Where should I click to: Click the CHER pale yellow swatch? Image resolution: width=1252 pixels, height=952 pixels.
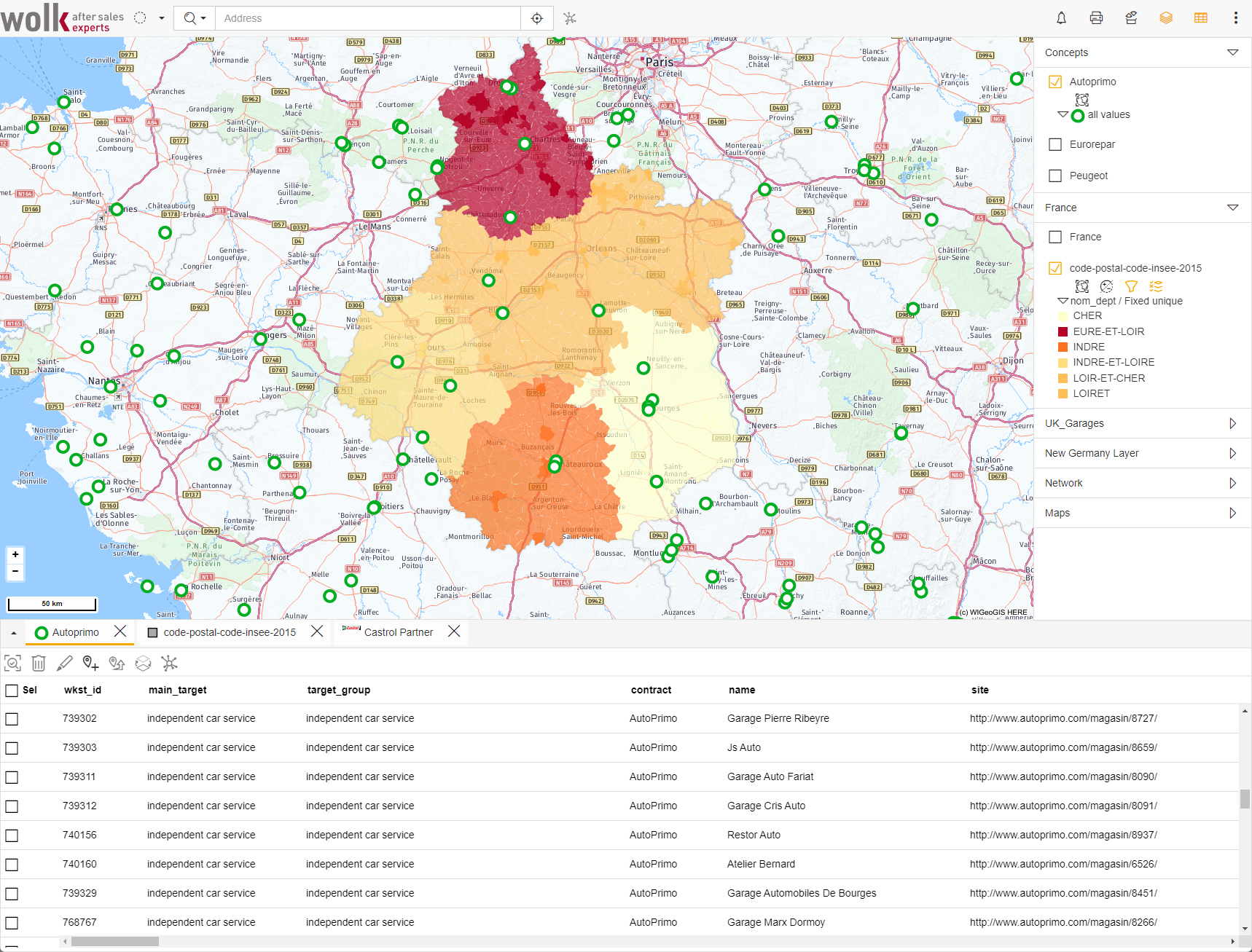click(1063, 315)
